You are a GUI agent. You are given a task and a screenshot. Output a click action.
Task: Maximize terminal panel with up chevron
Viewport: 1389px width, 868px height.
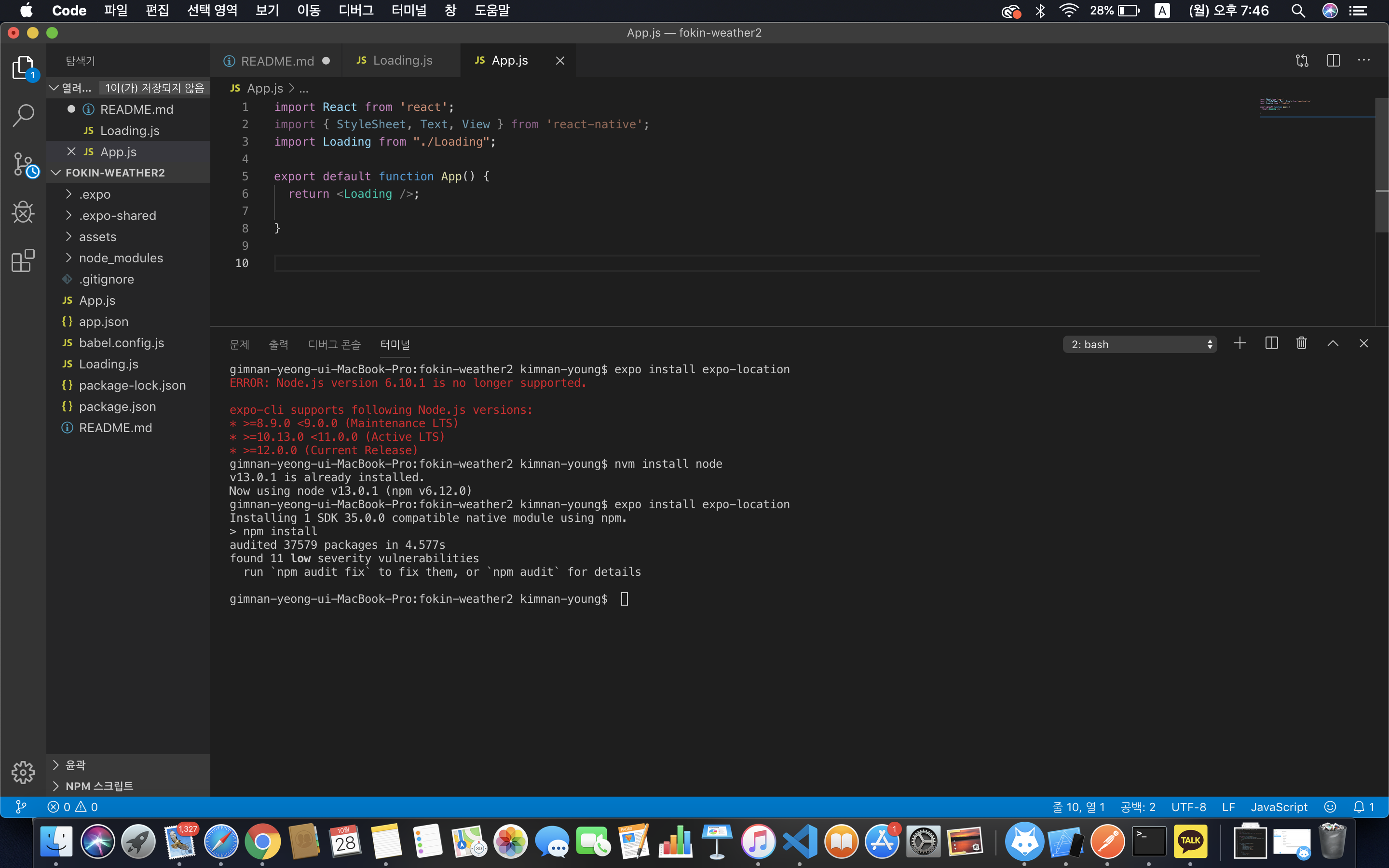[1333, 343]
